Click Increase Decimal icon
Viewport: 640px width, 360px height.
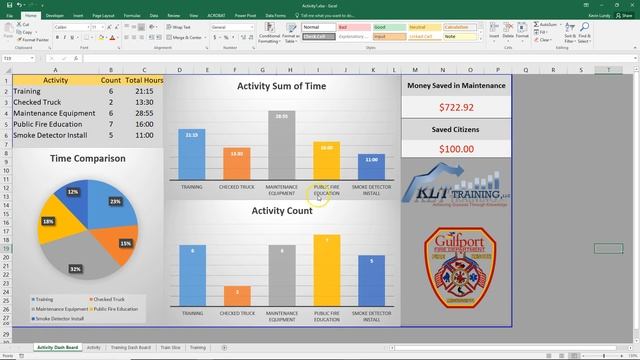pyautogui.click(x=243, y=38)
